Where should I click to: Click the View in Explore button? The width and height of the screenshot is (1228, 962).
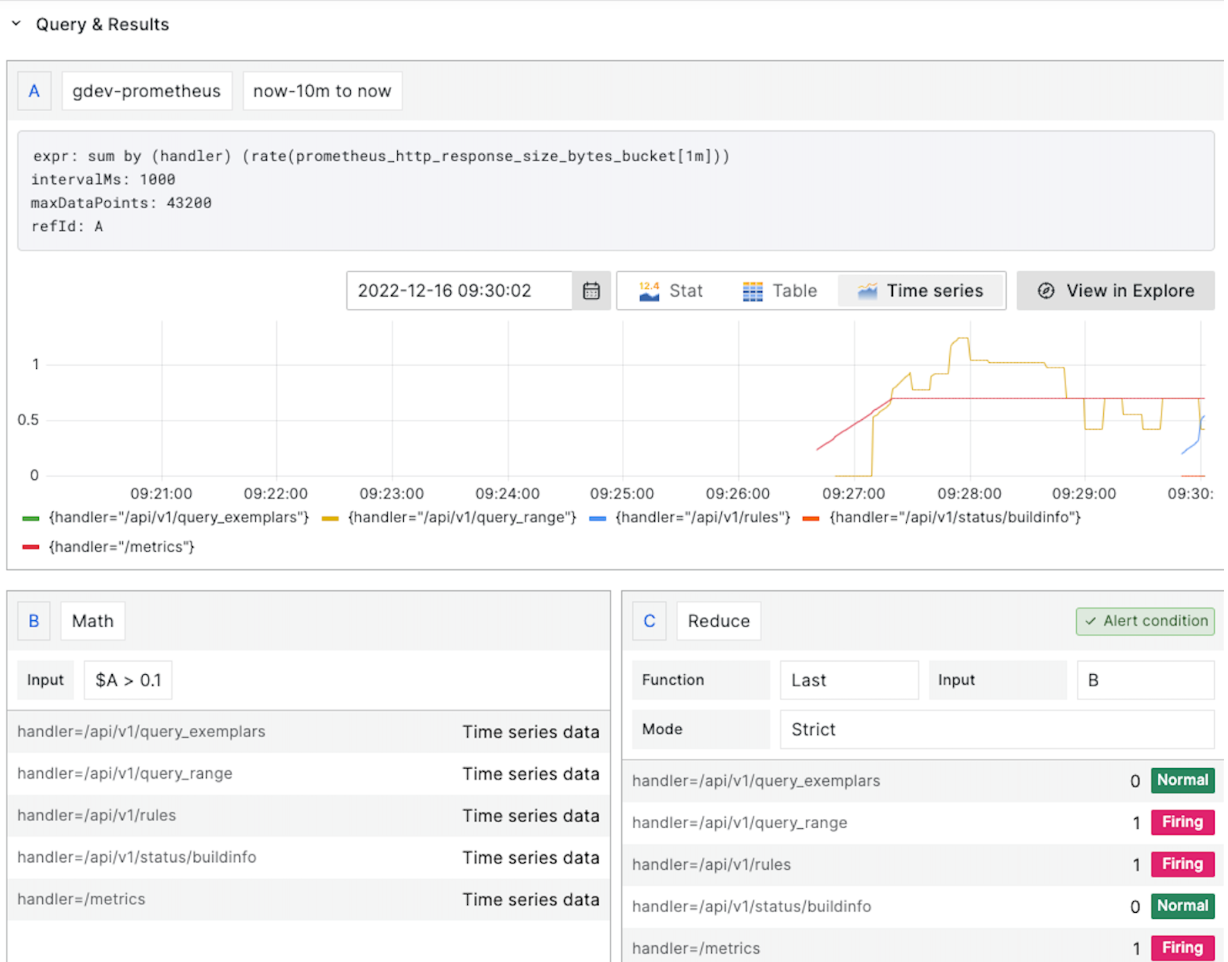(x=1114, y=291)
